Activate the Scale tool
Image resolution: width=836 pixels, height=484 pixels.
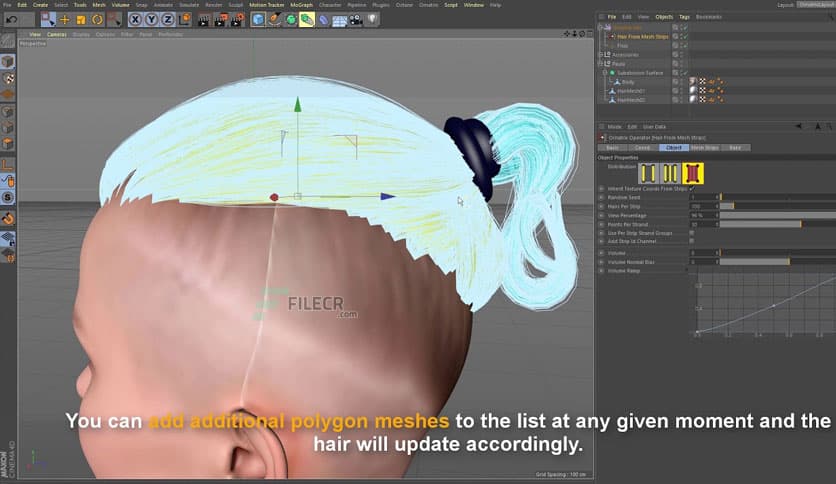click(x=81, y=20)
